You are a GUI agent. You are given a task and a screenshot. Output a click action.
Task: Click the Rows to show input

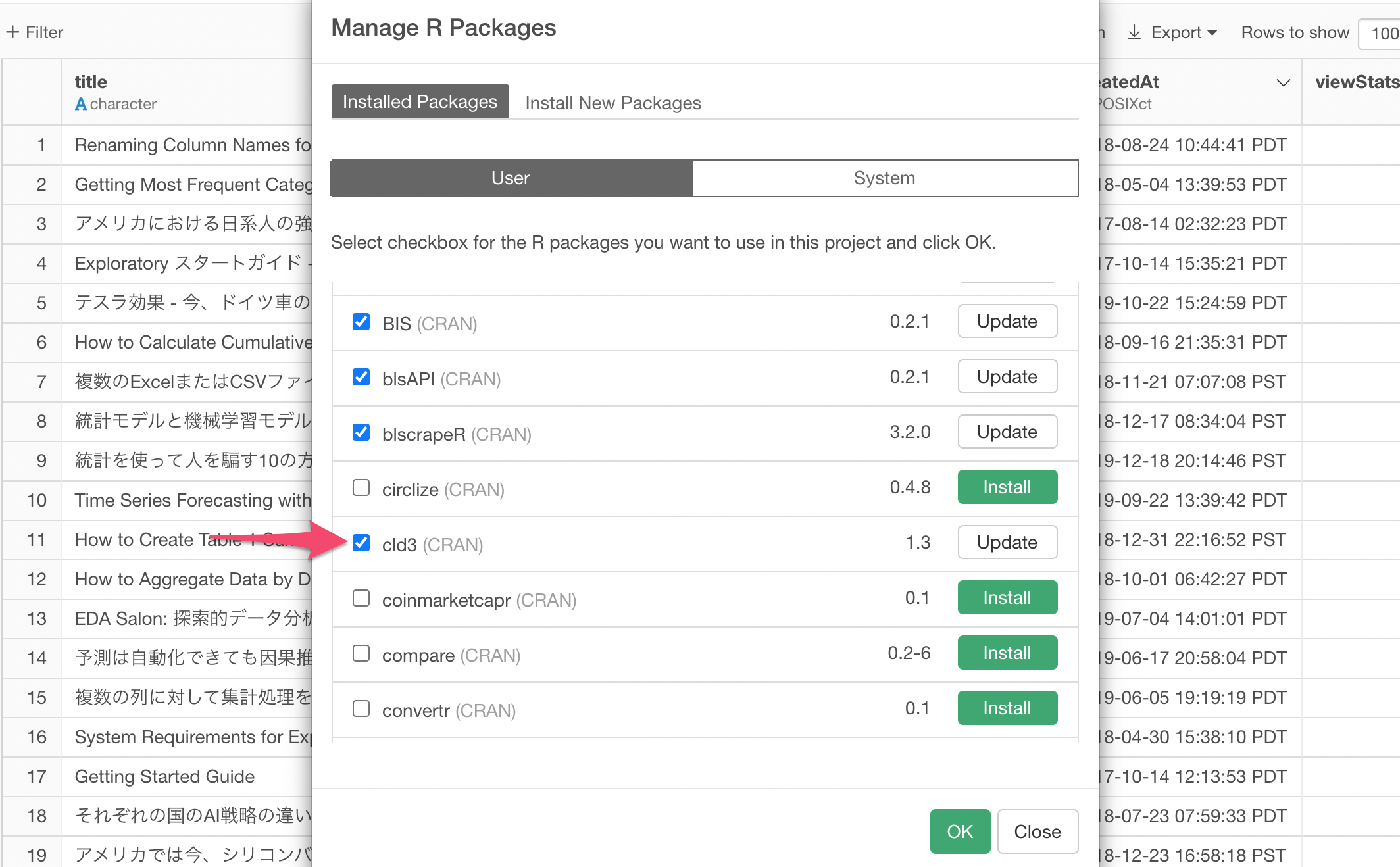[x=1380, y=34]
